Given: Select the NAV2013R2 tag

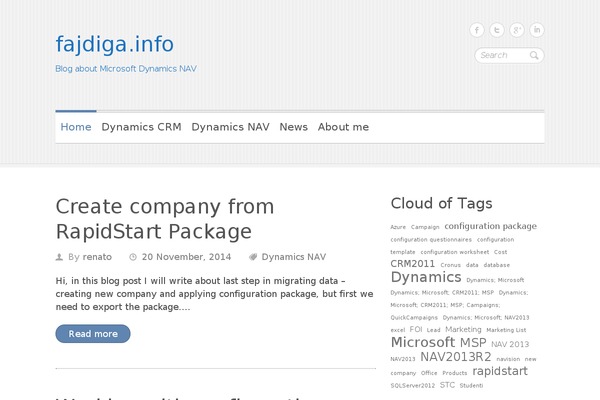Looking at the screenshot, I should click(456, 357).
